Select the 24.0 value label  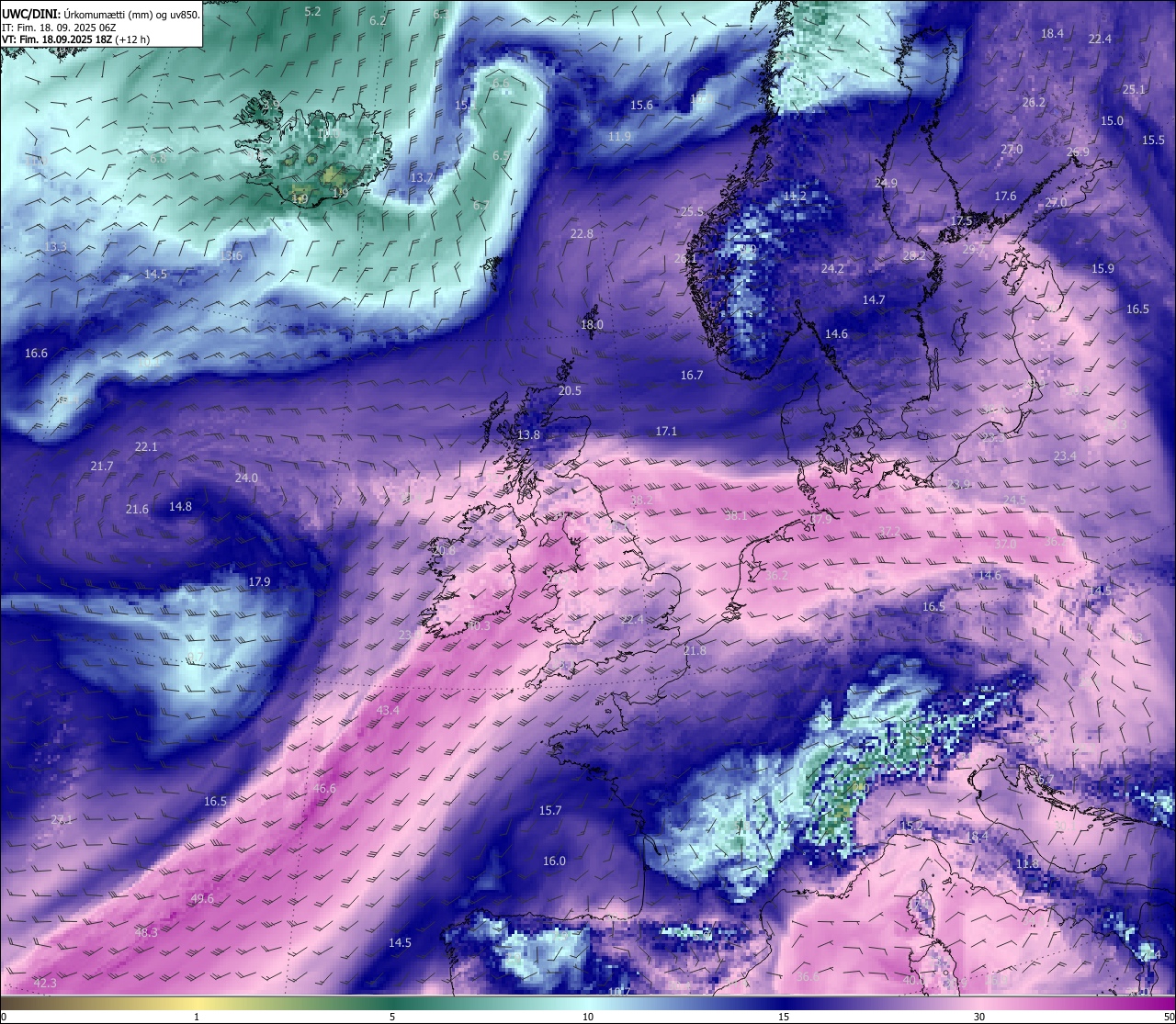point(246,478)
